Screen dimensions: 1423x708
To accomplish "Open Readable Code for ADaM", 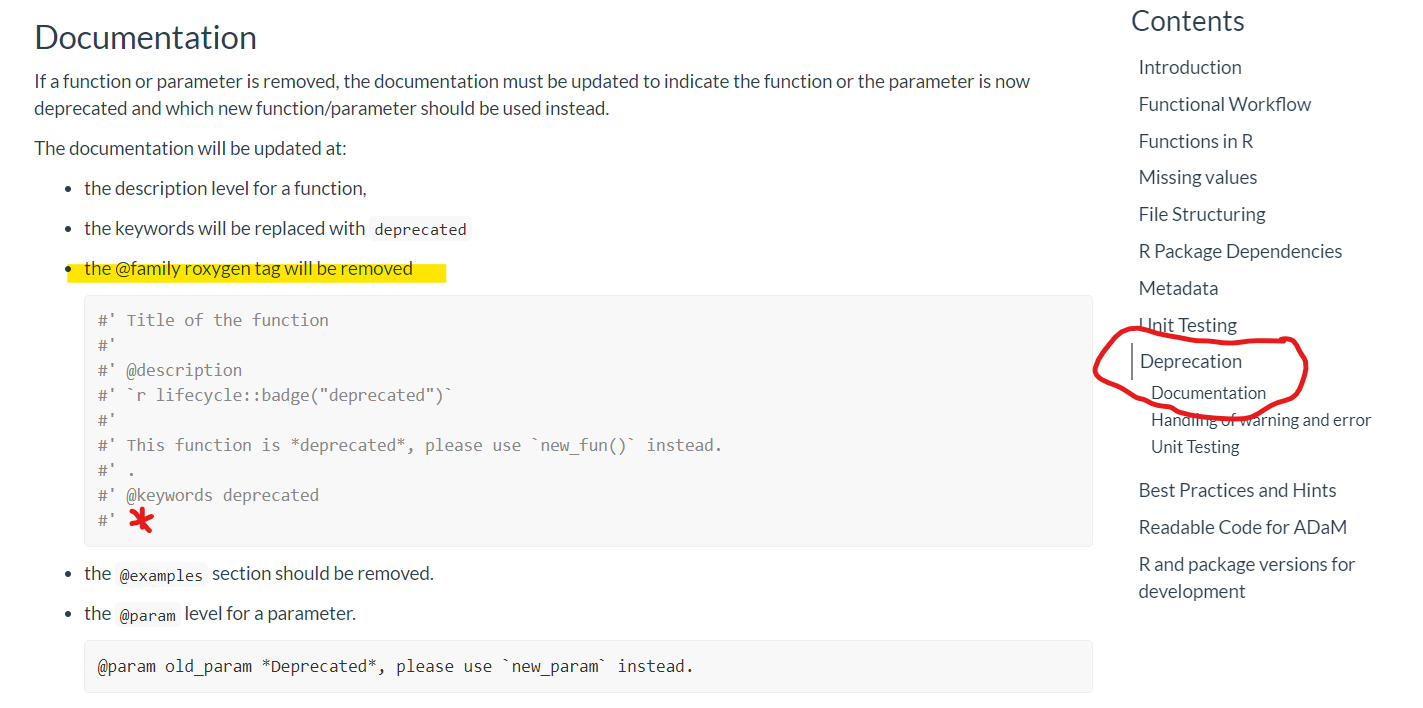I will pyautogui.click(x=1243, y=527).
